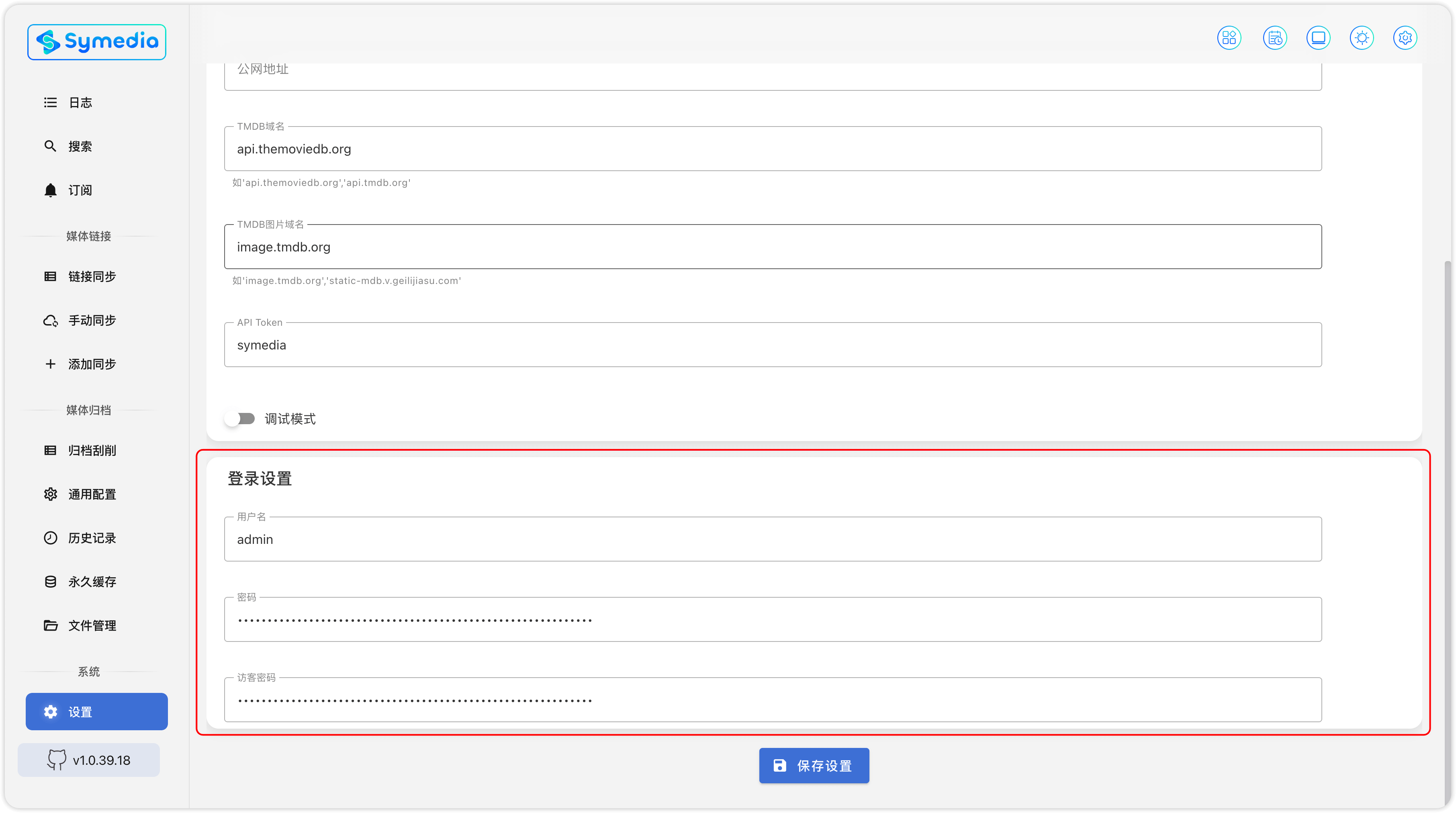Click the monitor screen icon in header

[1318, 38]
